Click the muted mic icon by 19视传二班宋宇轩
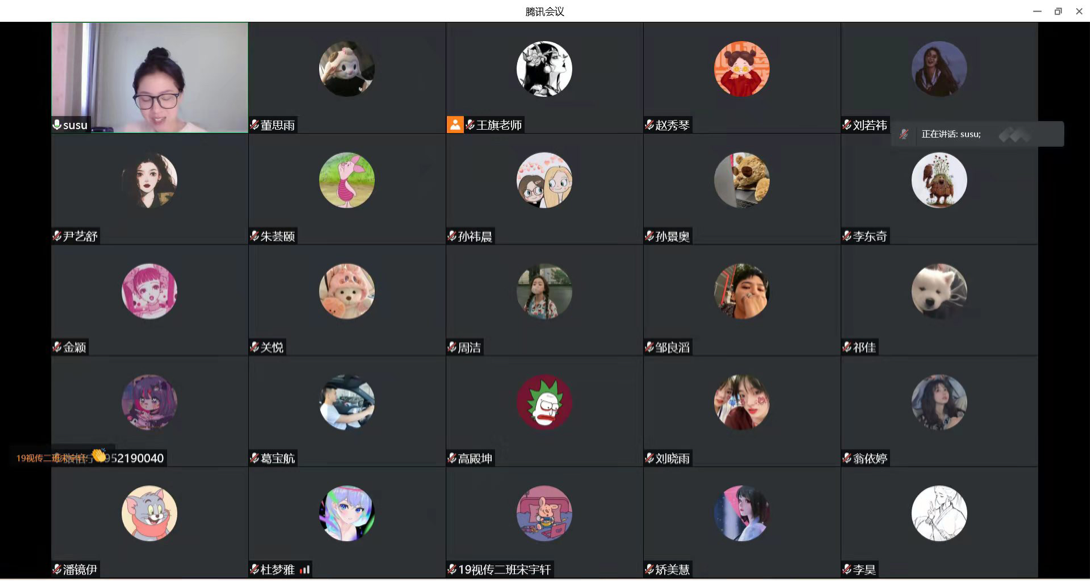This screenshot has height=581, width=1090. [452, 570]
